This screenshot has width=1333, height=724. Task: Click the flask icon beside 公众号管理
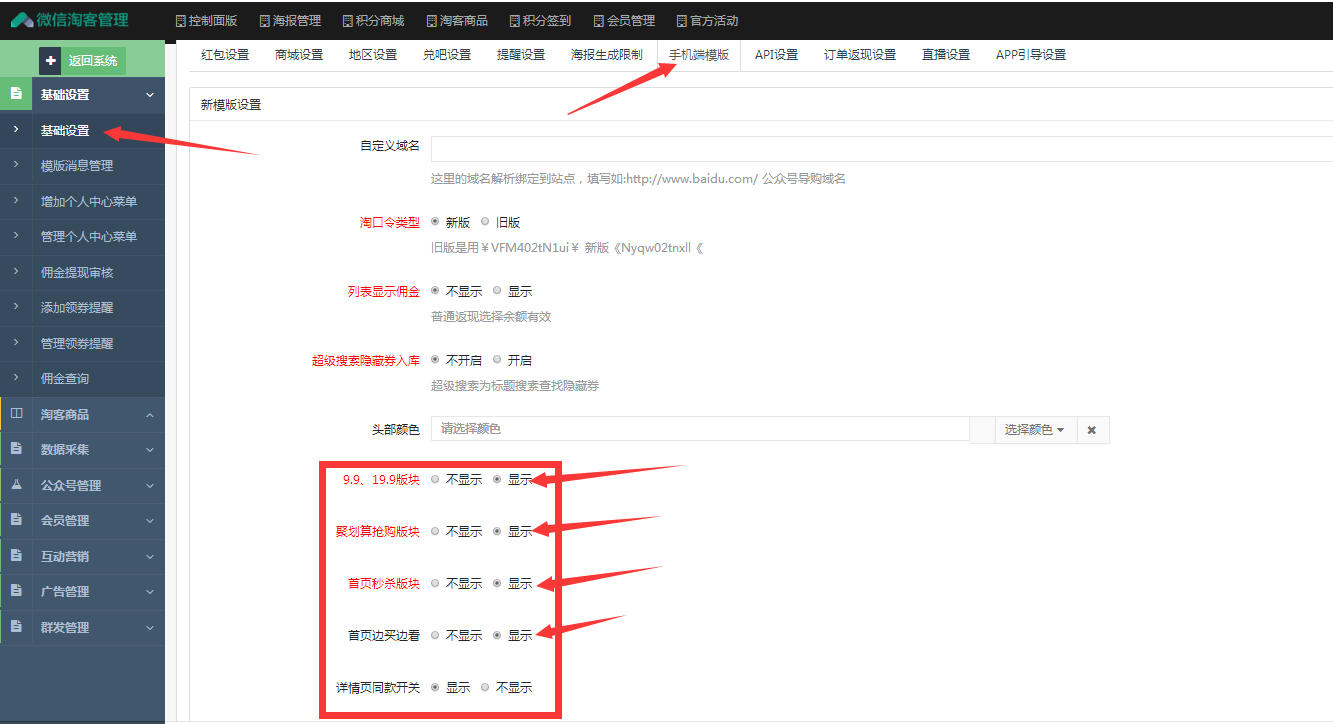[16, 485]
